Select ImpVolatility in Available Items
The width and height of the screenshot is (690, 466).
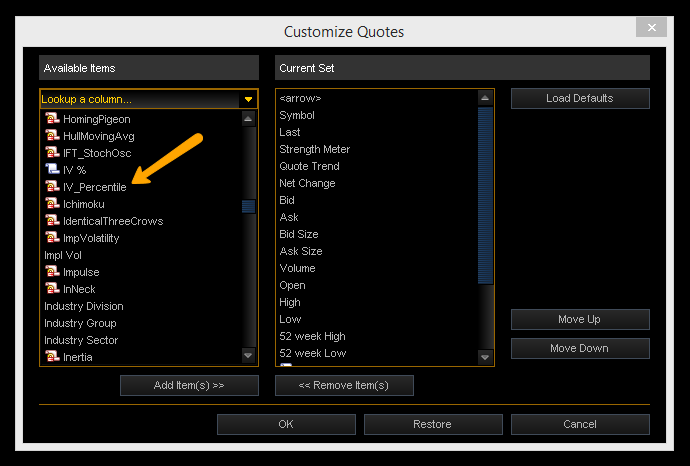point(91,239)
